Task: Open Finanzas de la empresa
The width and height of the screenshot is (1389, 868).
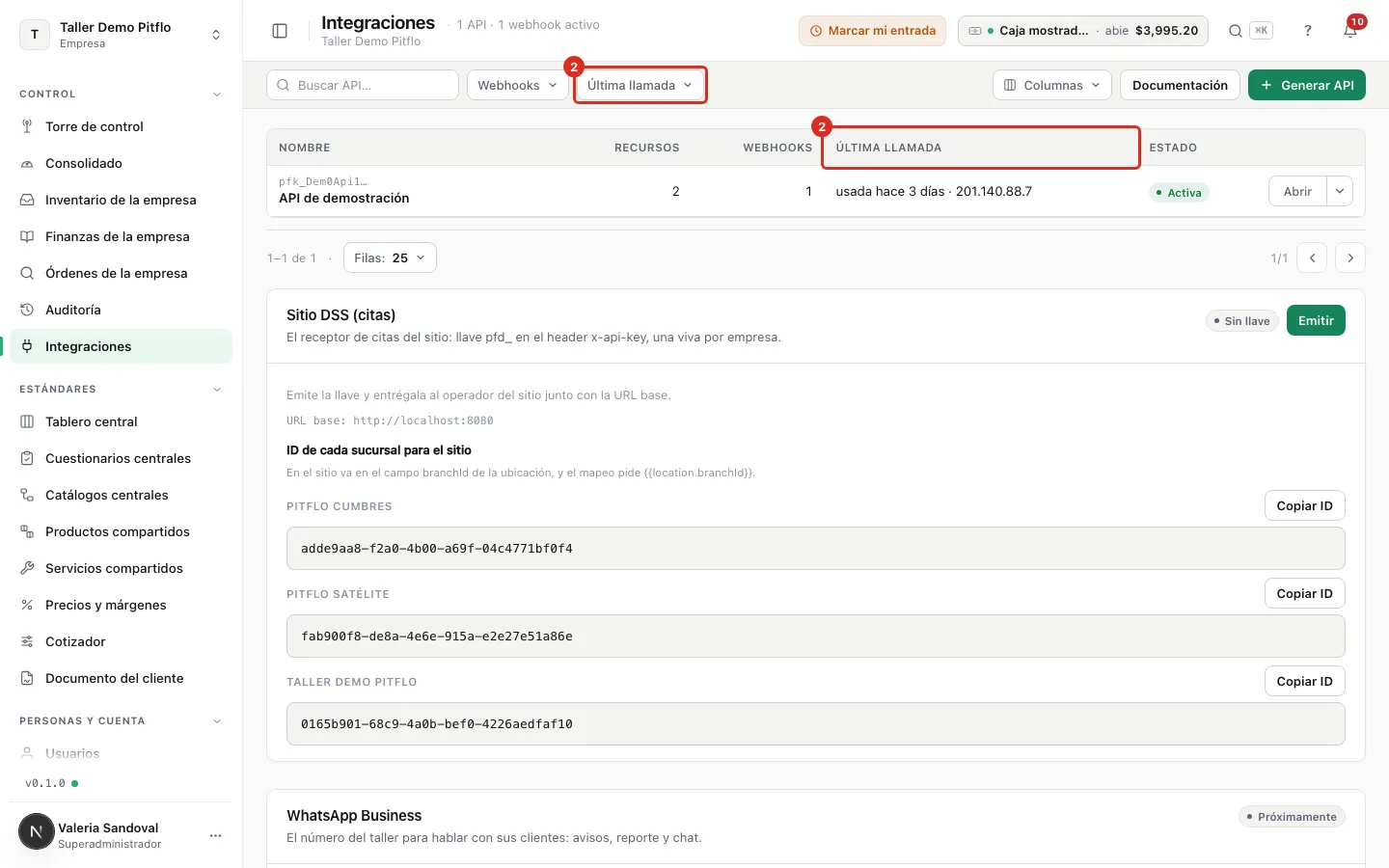Action: (x=121, y=236)
